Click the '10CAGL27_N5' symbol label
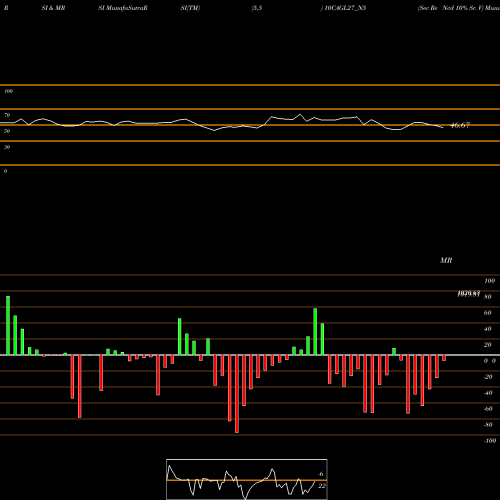 tap(345, 8)
